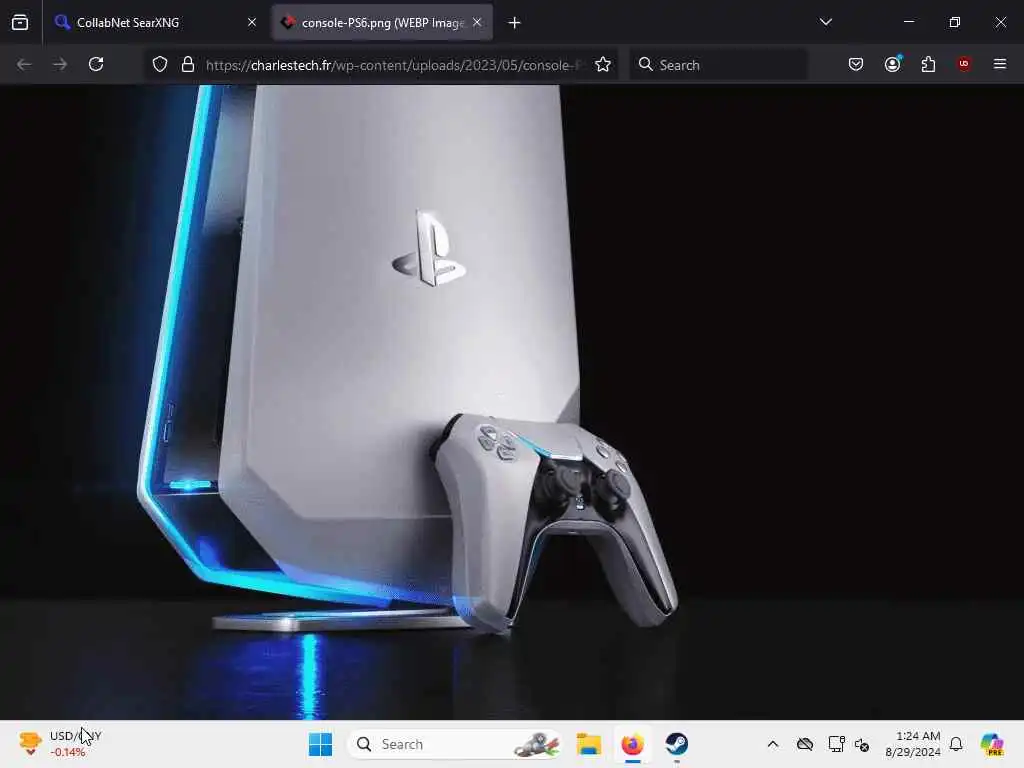Open tracking protection shield info
This screenshot has height=768, width=1024.
[160, 65]
